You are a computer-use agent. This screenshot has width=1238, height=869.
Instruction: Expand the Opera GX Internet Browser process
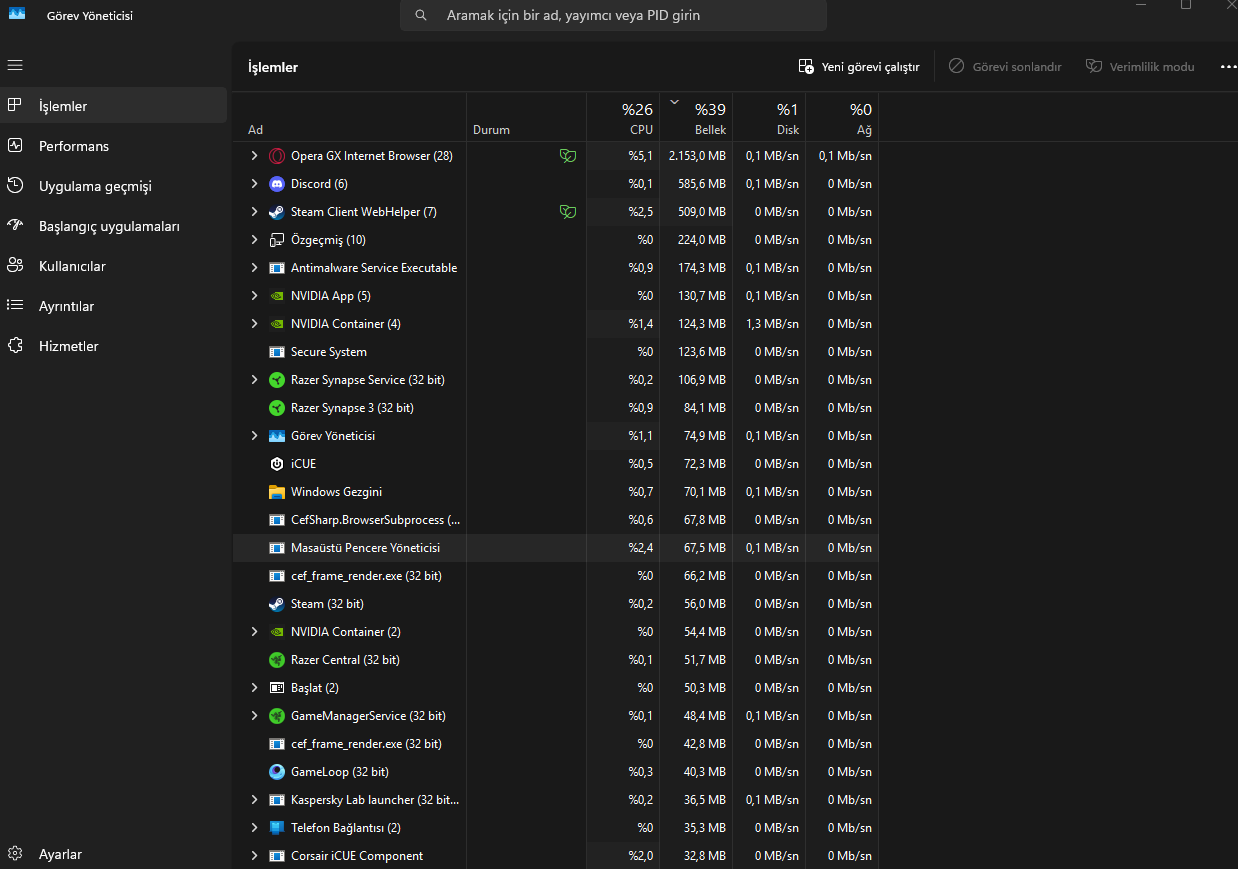click(253, 156)
